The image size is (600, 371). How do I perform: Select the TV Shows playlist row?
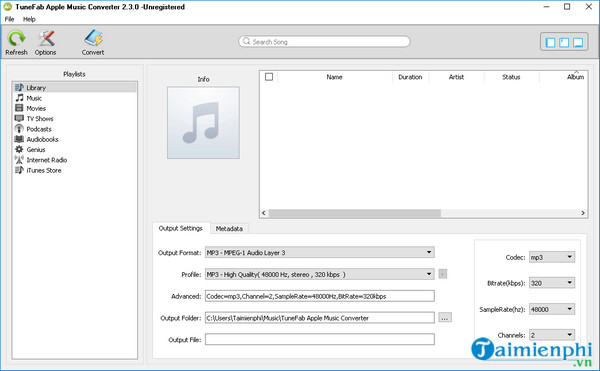74,119
